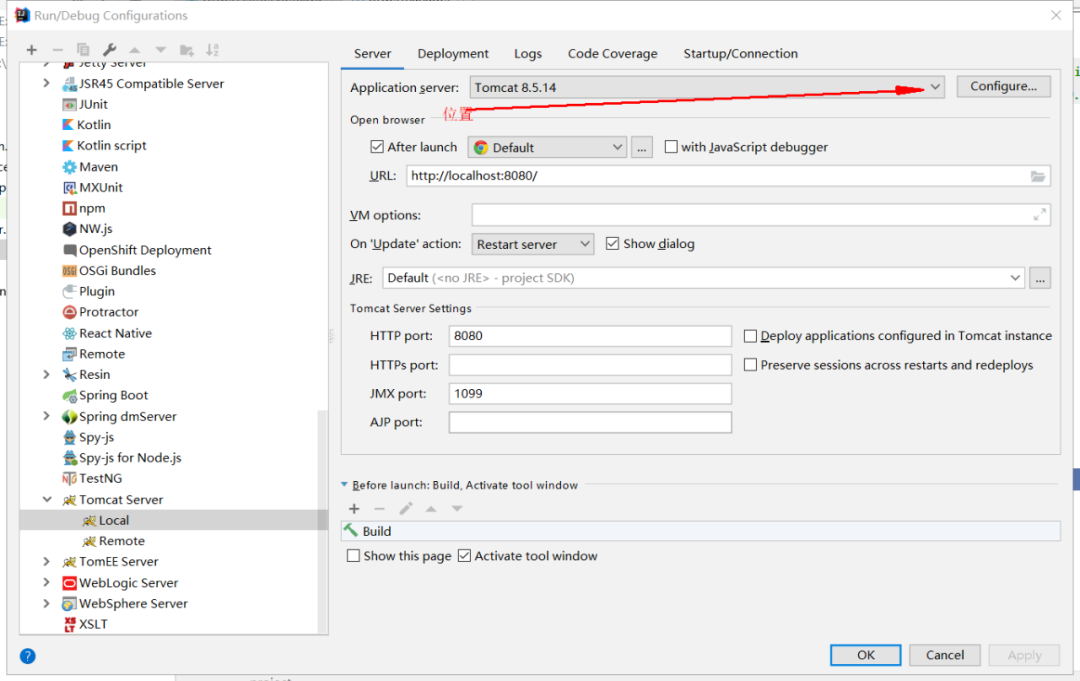Add a before launch task
This screenshot has height=681, width=1080.
[x=354, y=509]
